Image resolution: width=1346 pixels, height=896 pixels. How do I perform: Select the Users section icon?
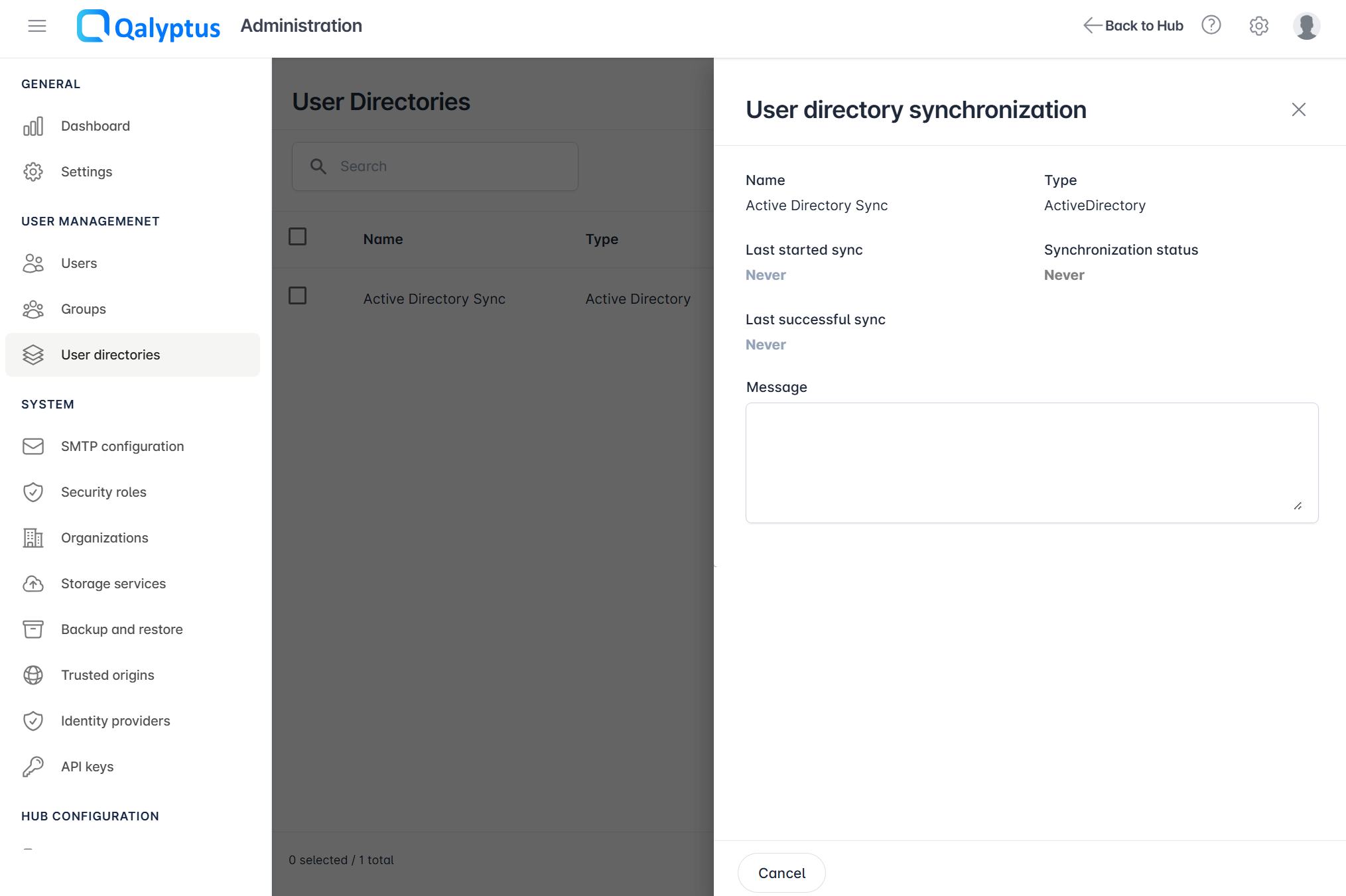click(x=33, y=263)
